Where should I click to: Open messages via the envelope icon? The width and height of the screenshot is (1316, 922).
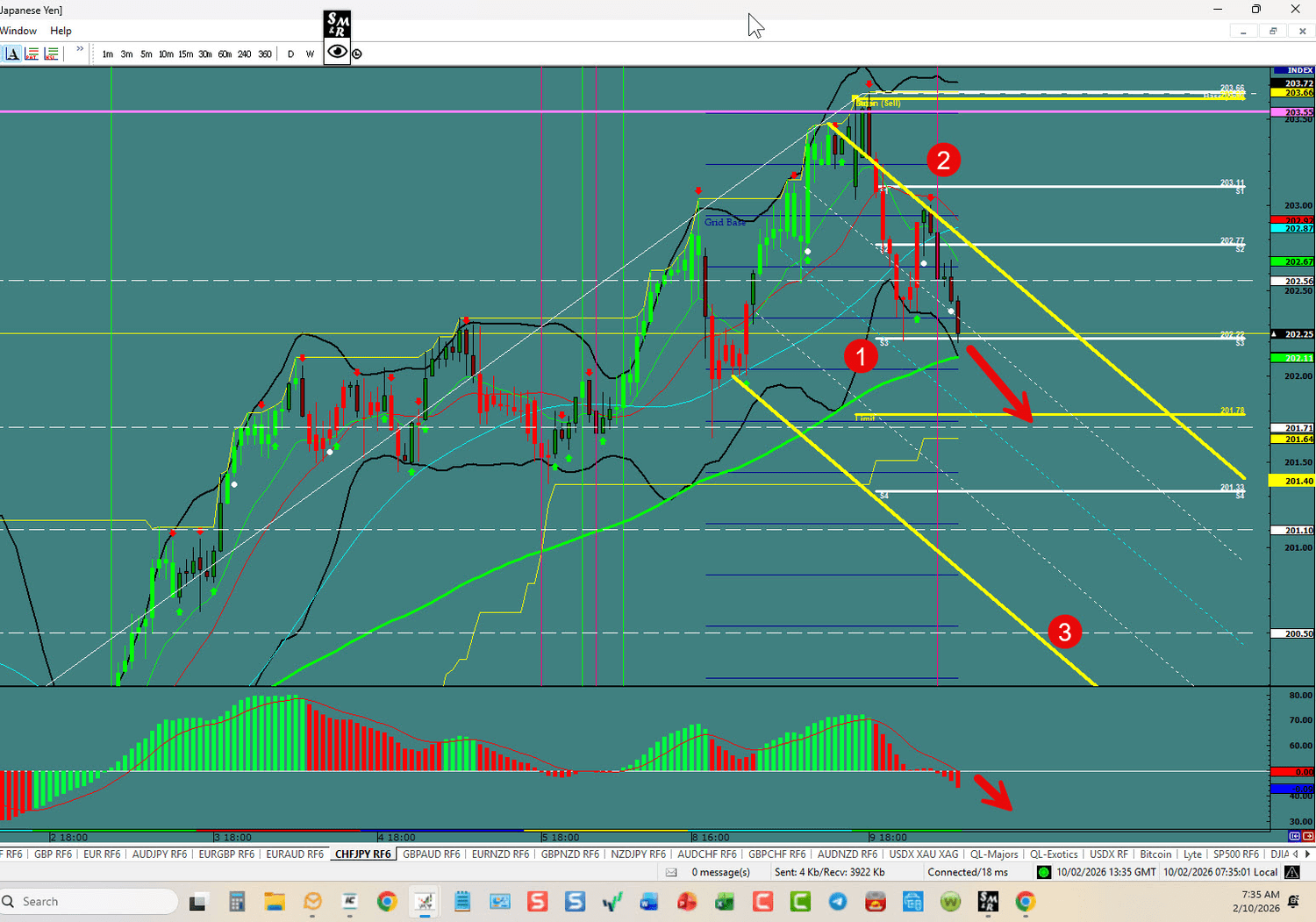coord(670,871)
